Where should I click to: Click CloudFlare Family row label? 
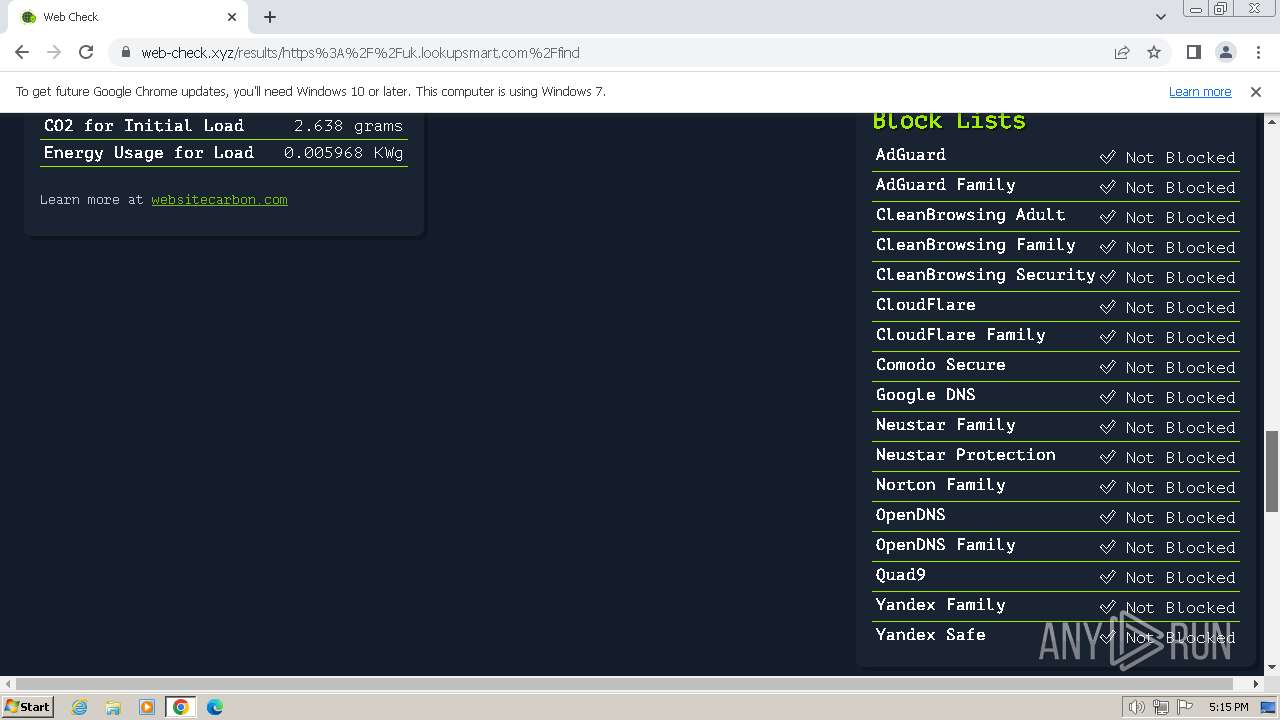961,335
